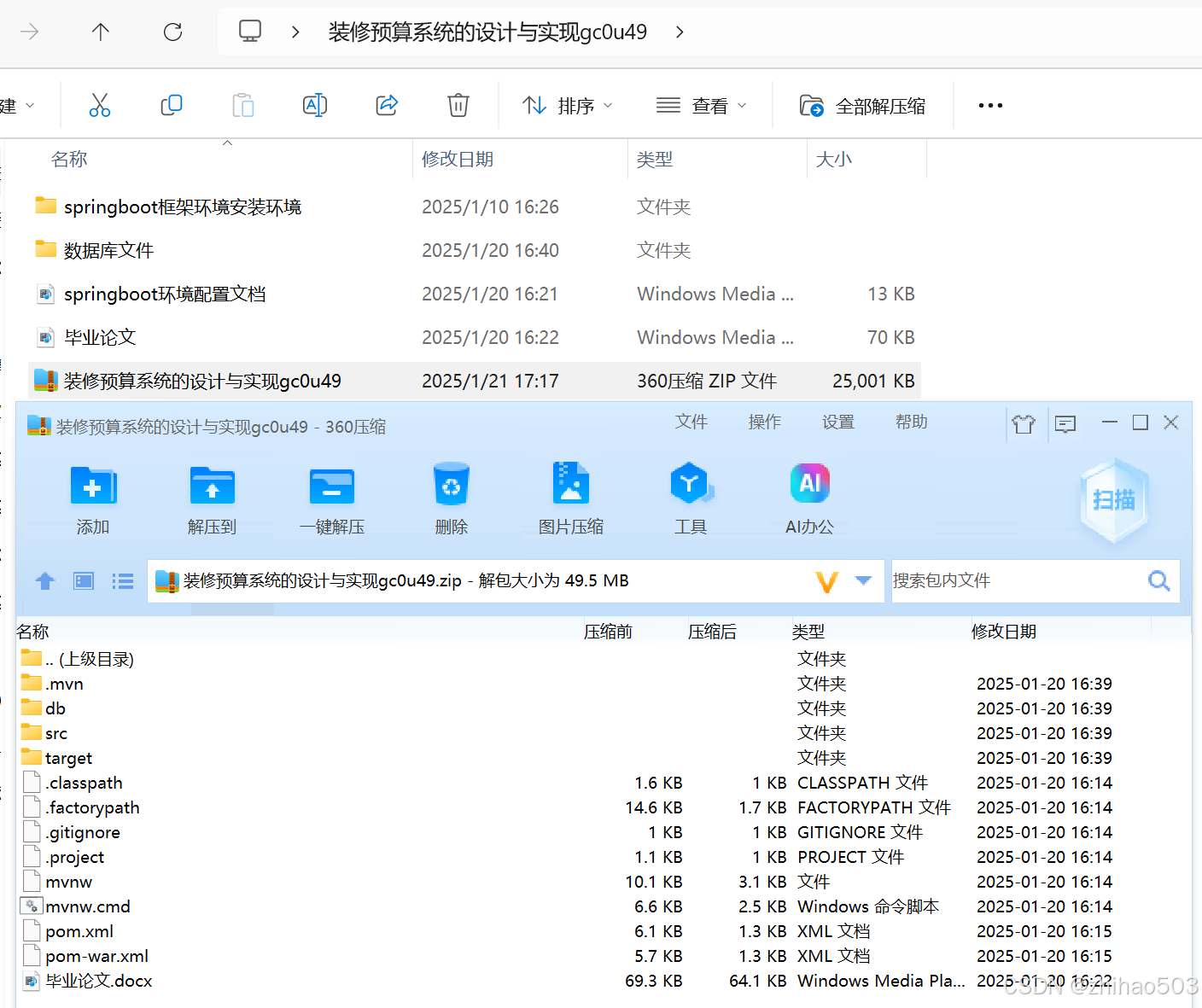
Task: Click the search magnifier icon in 360压缩
Action: (x=1159, y=580)
